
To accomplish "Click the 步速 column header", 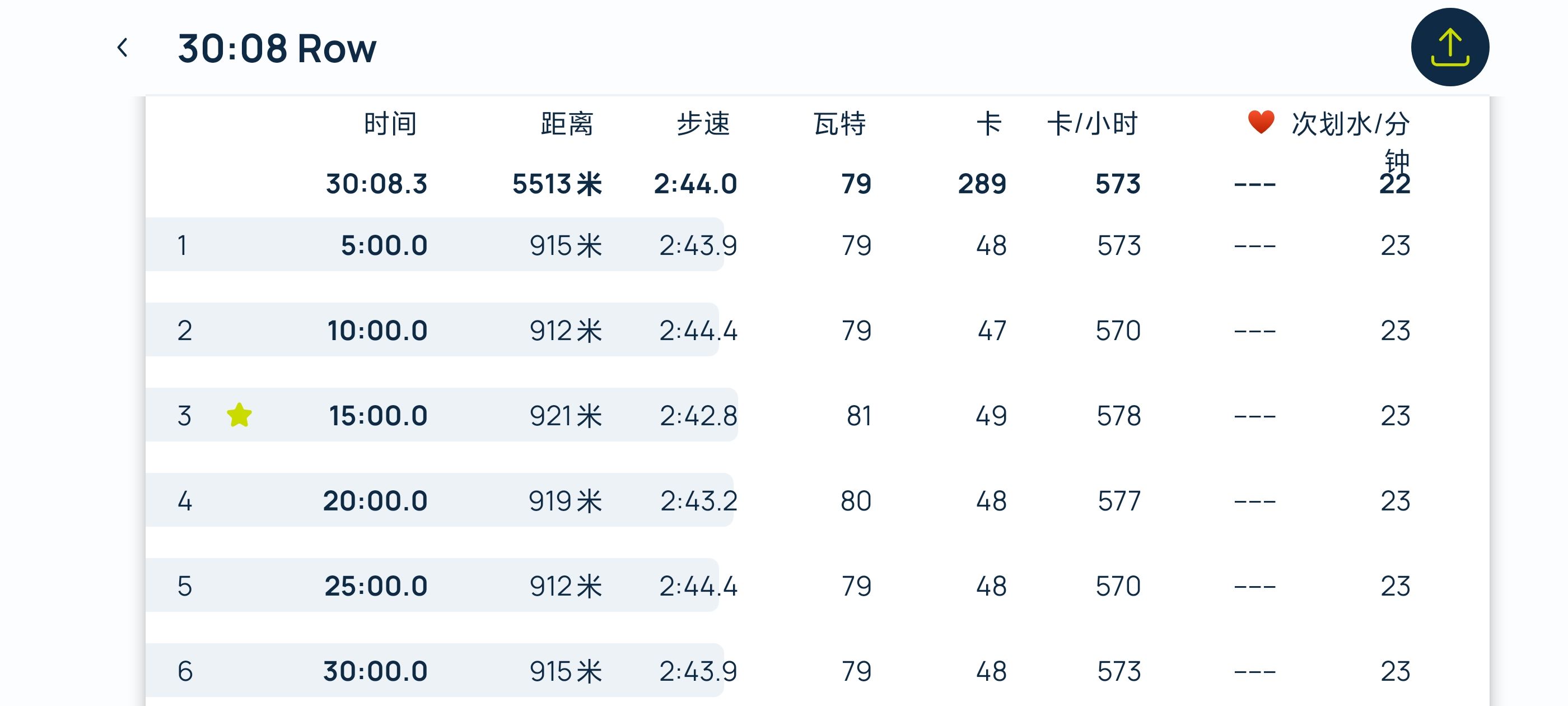I will pos(704,124).
